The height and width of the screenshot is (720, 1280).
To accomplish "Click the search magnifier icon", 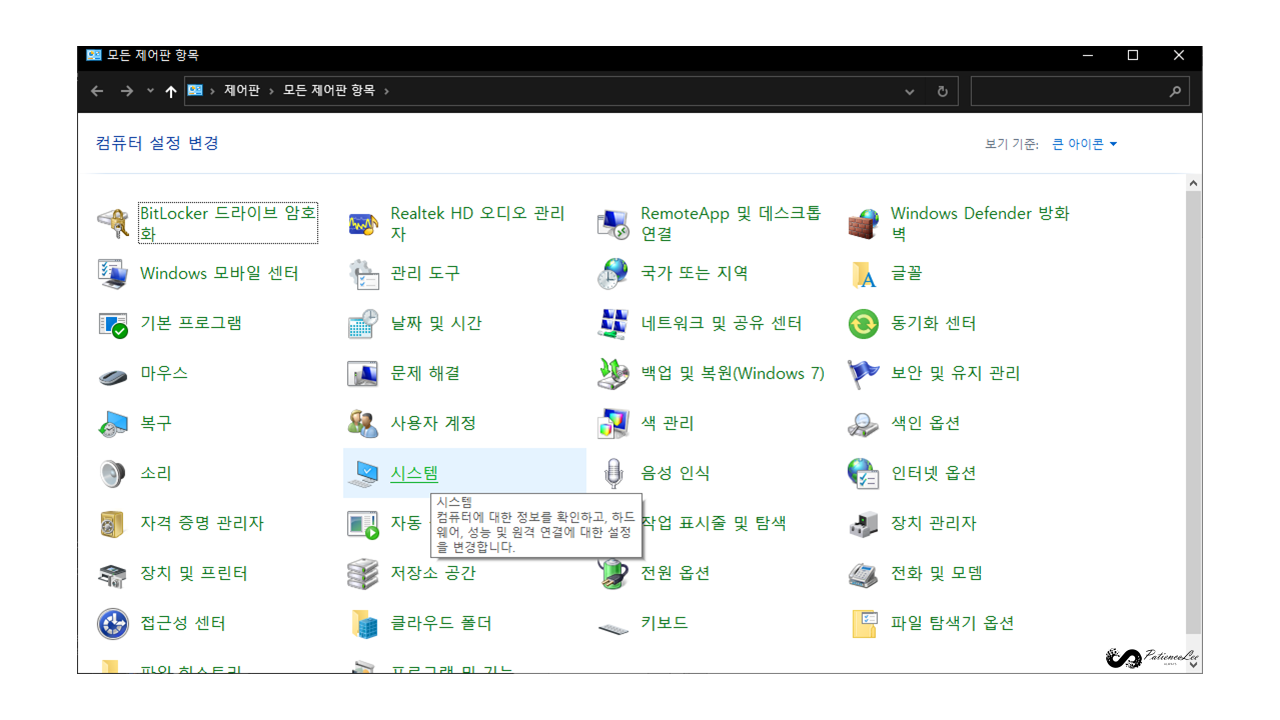I will tap(1176, 91).
